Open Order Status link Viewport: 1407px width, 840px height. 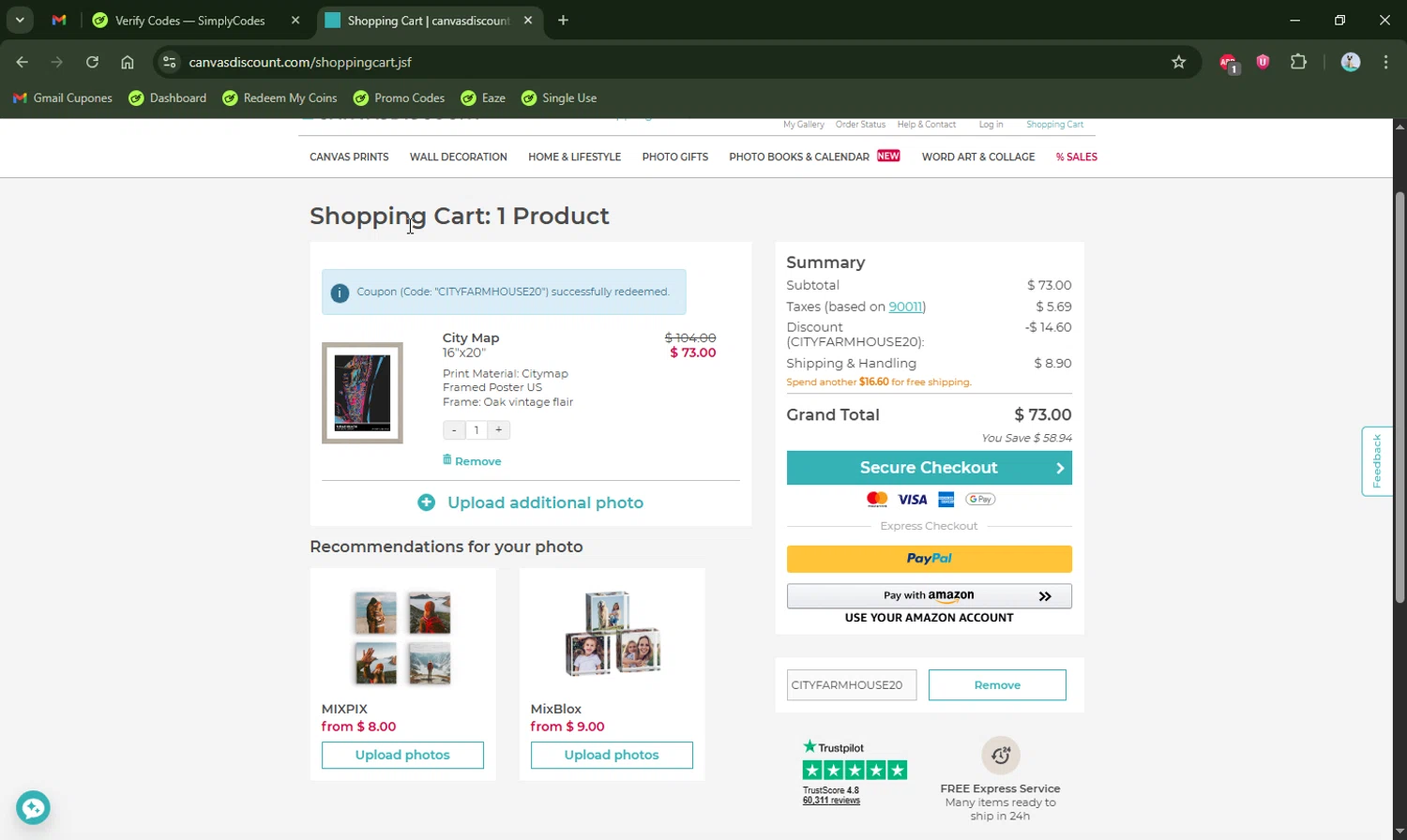[860, 125]
